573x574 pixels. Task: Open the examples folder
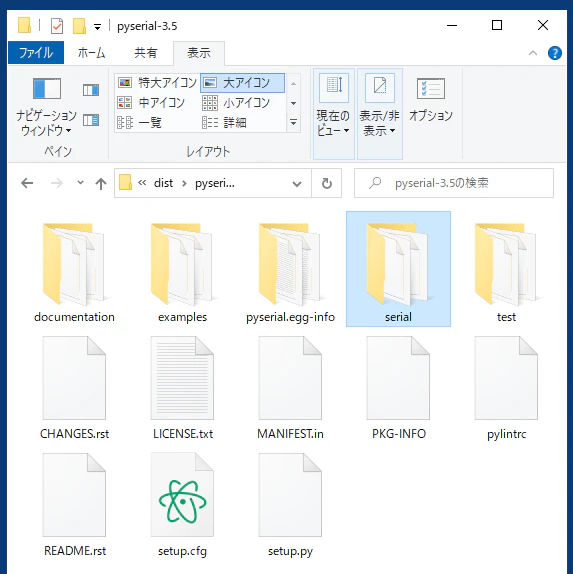point(182,273)
